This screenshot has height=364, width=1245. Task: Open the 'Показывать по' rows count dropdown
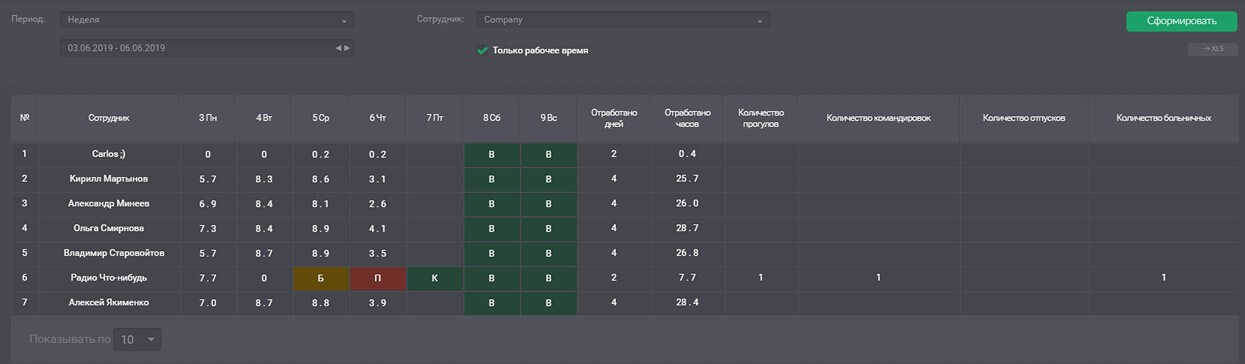pos(138,340)
